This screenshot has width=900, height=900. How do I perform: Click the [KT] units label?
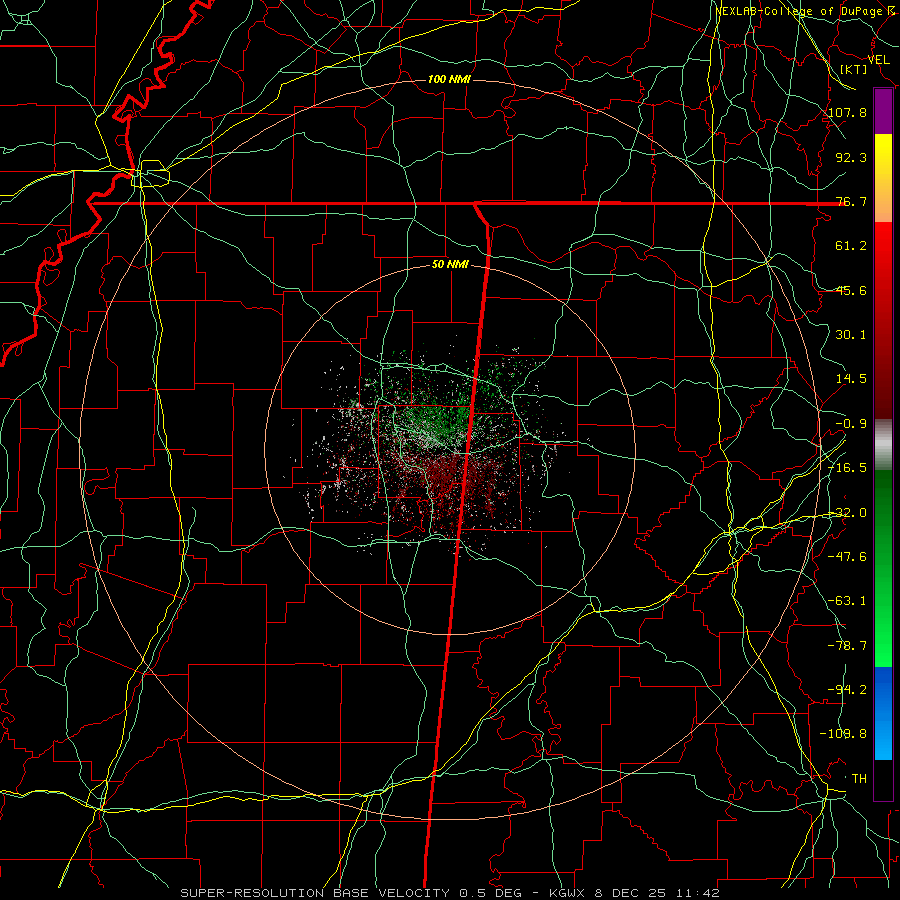point(854,69)
